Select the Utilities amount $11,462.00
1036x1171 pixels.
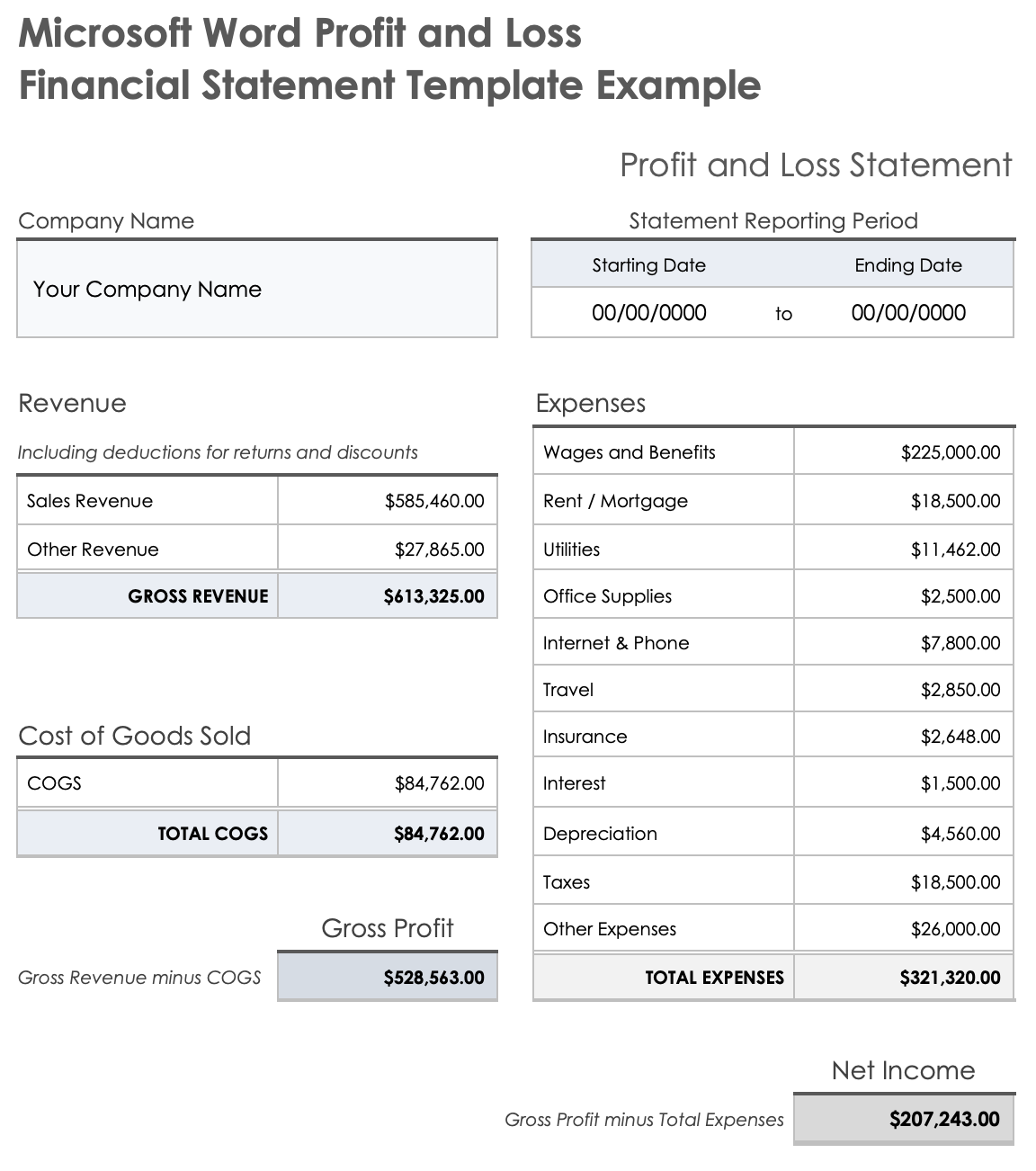coord(955,550)
